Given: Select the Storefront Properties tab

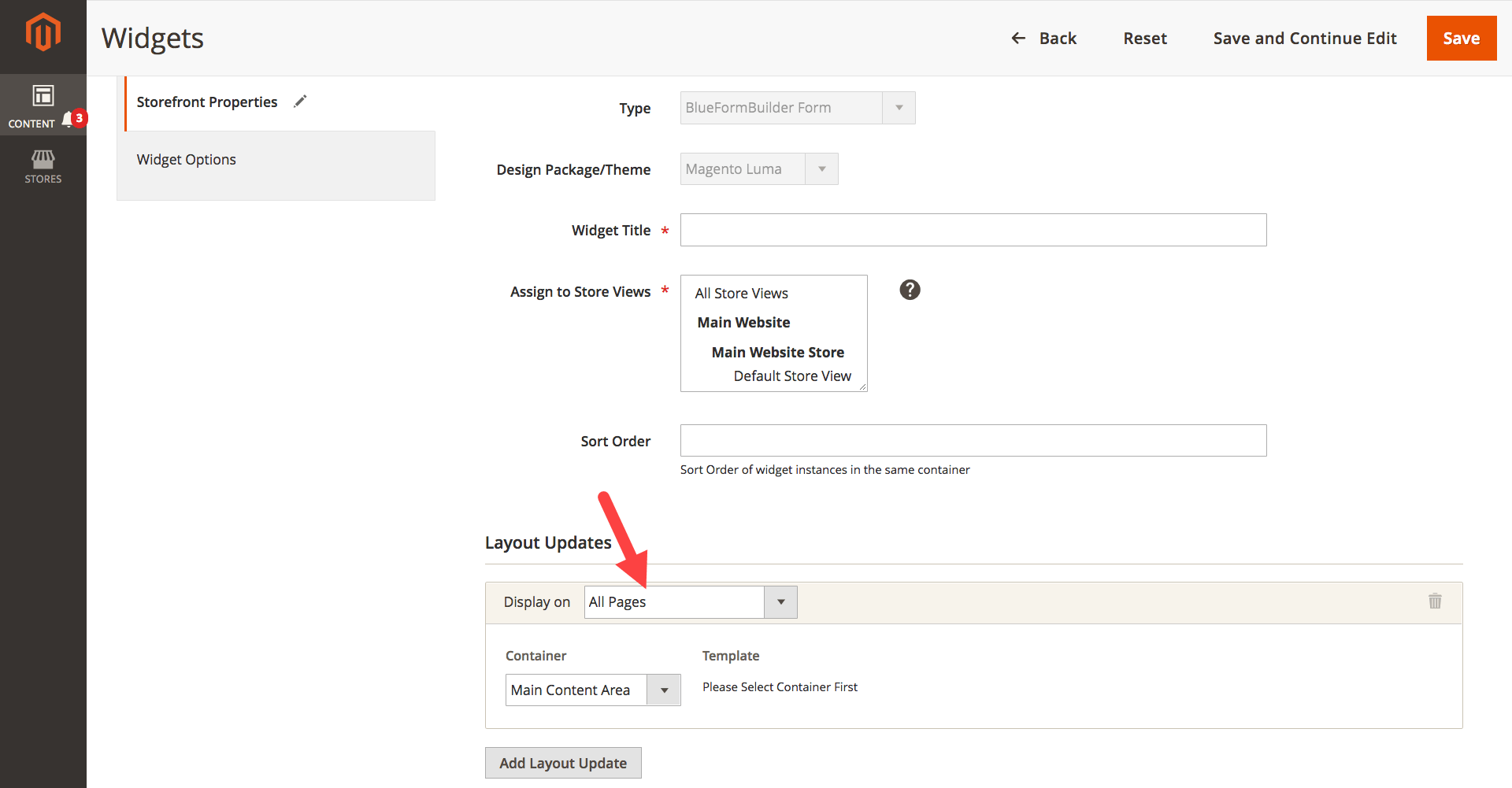Looking at the screenshot, I should [x=207, y=102].
